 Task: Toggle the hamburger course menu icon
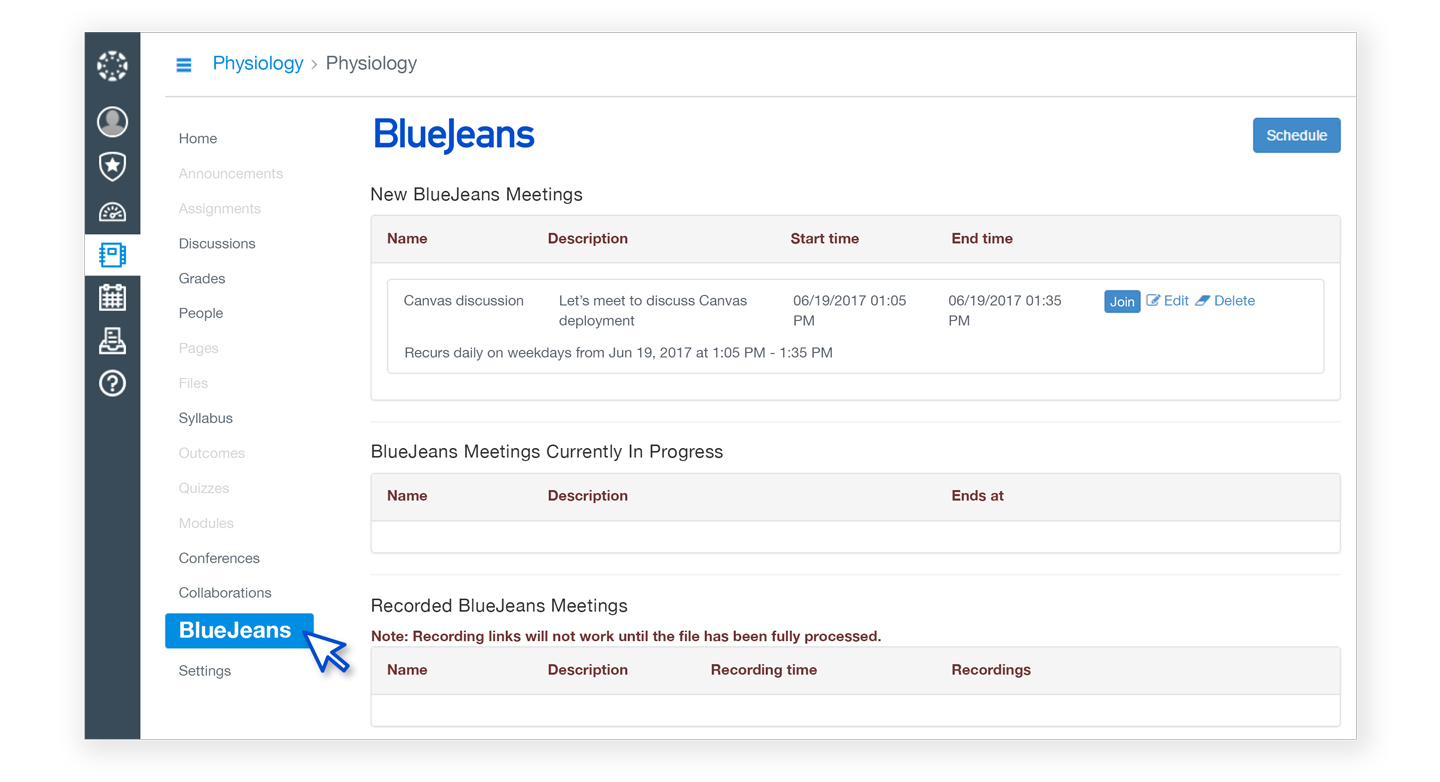(184, 65)
